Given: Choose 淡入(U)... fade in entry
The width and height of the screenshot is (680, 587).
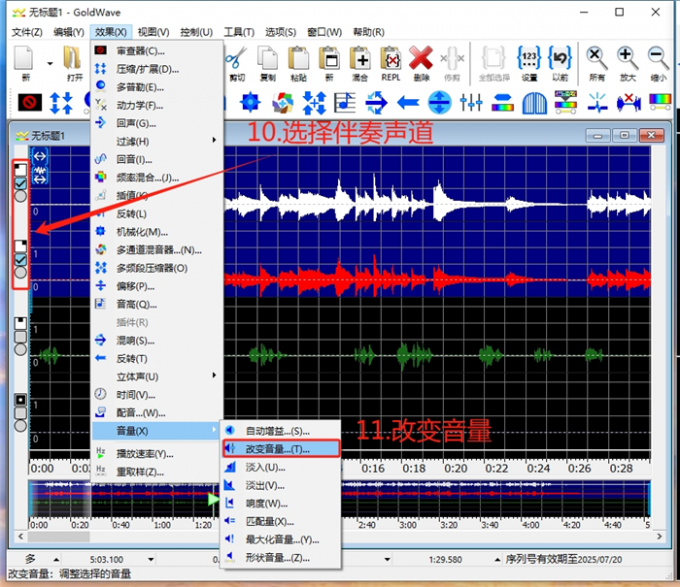Looking at the screenshot, I should coord(281,467).
